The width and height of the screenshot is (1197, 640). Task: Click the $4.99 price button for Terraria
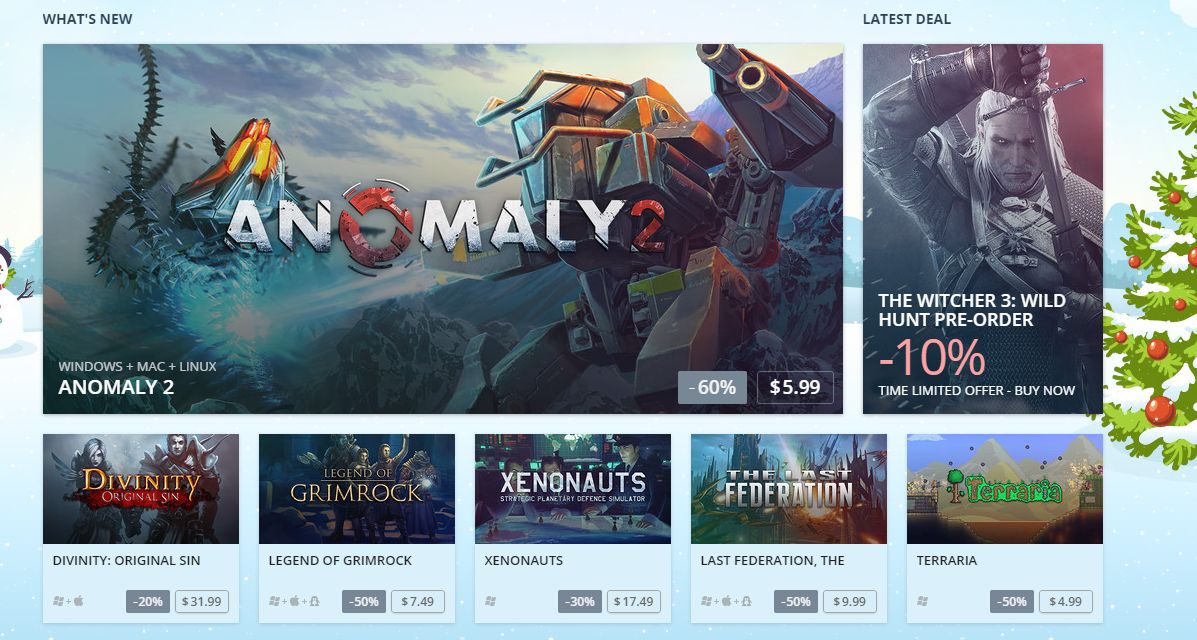pyautogui.click(x=1066, y=601)
